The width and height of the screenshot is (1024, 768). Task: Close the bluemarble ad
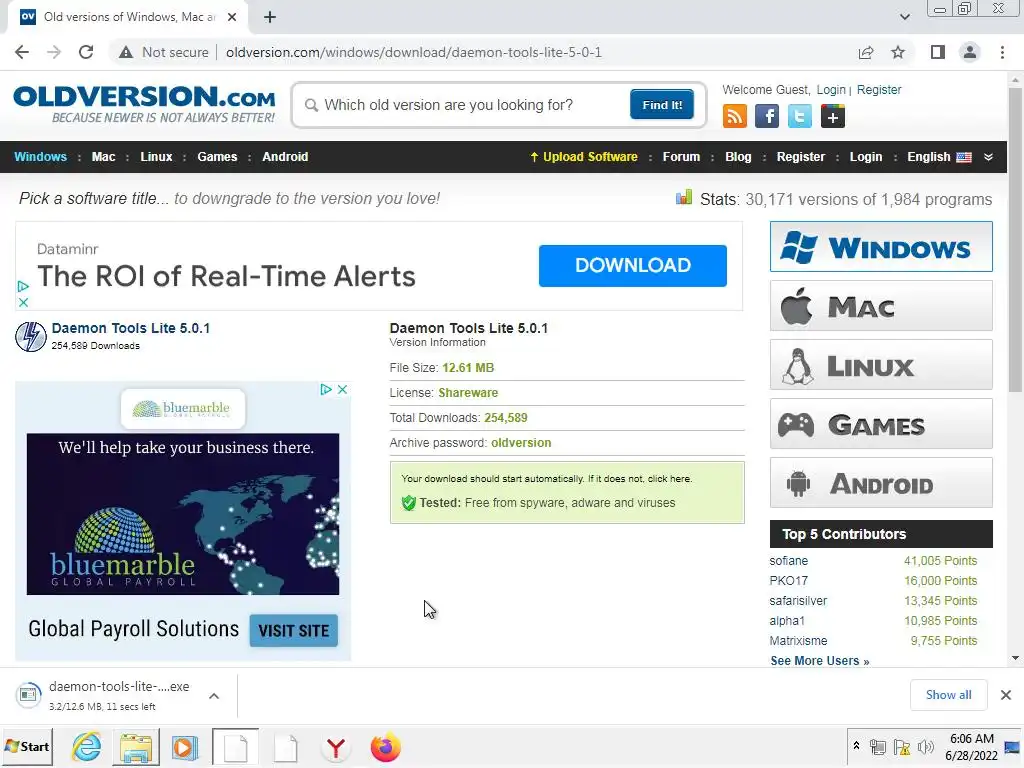click(342, 389)
